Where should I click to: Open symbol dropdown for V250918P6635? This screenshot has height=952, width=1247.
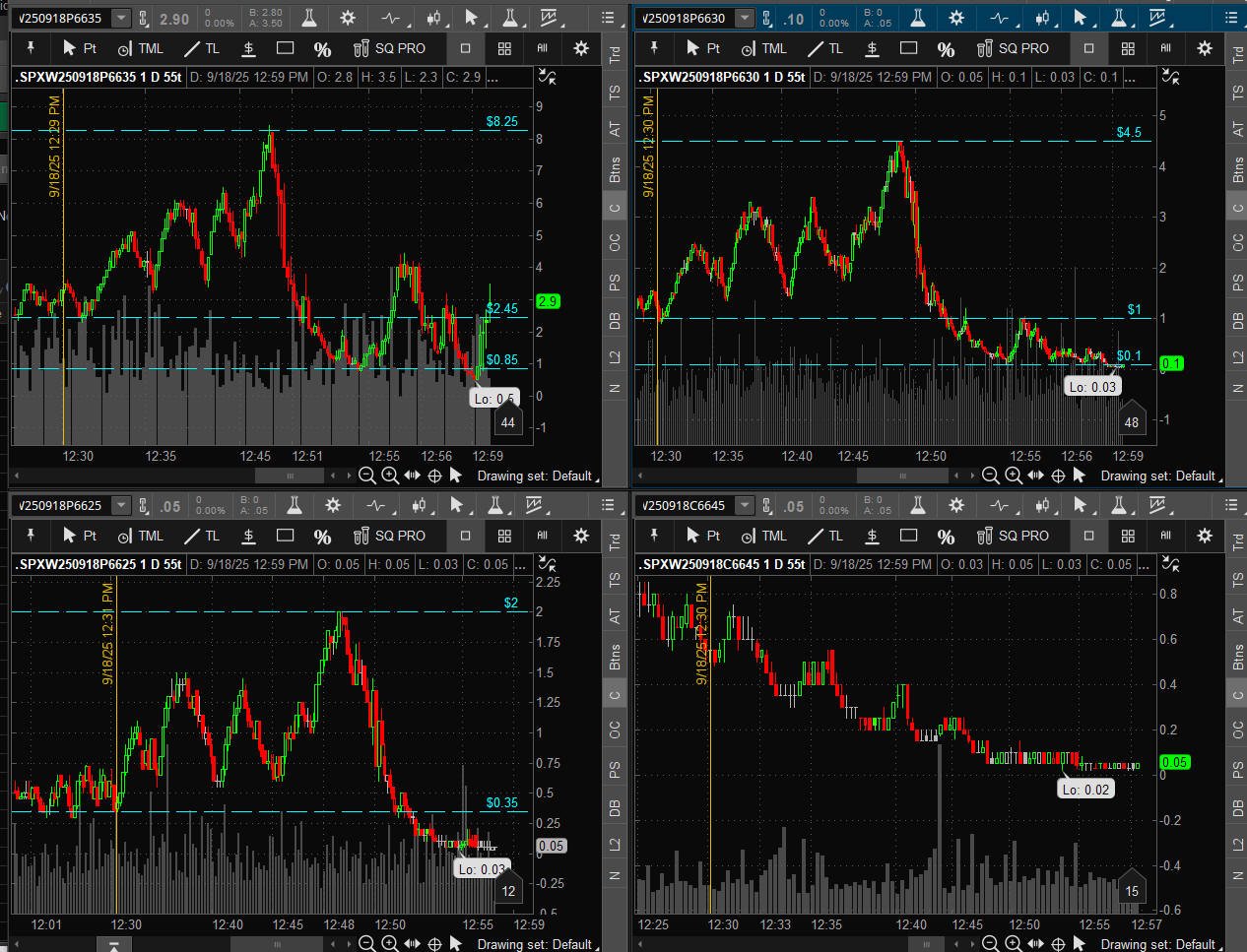pyautogui.click(x=120, y=19)
